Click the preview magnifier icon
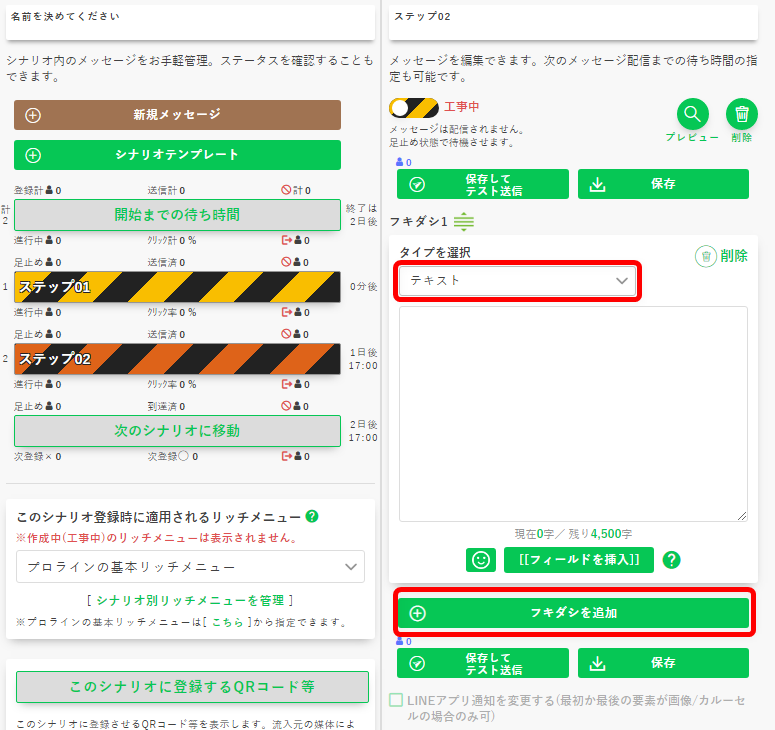The image size is (775, 730). (692, 114)
